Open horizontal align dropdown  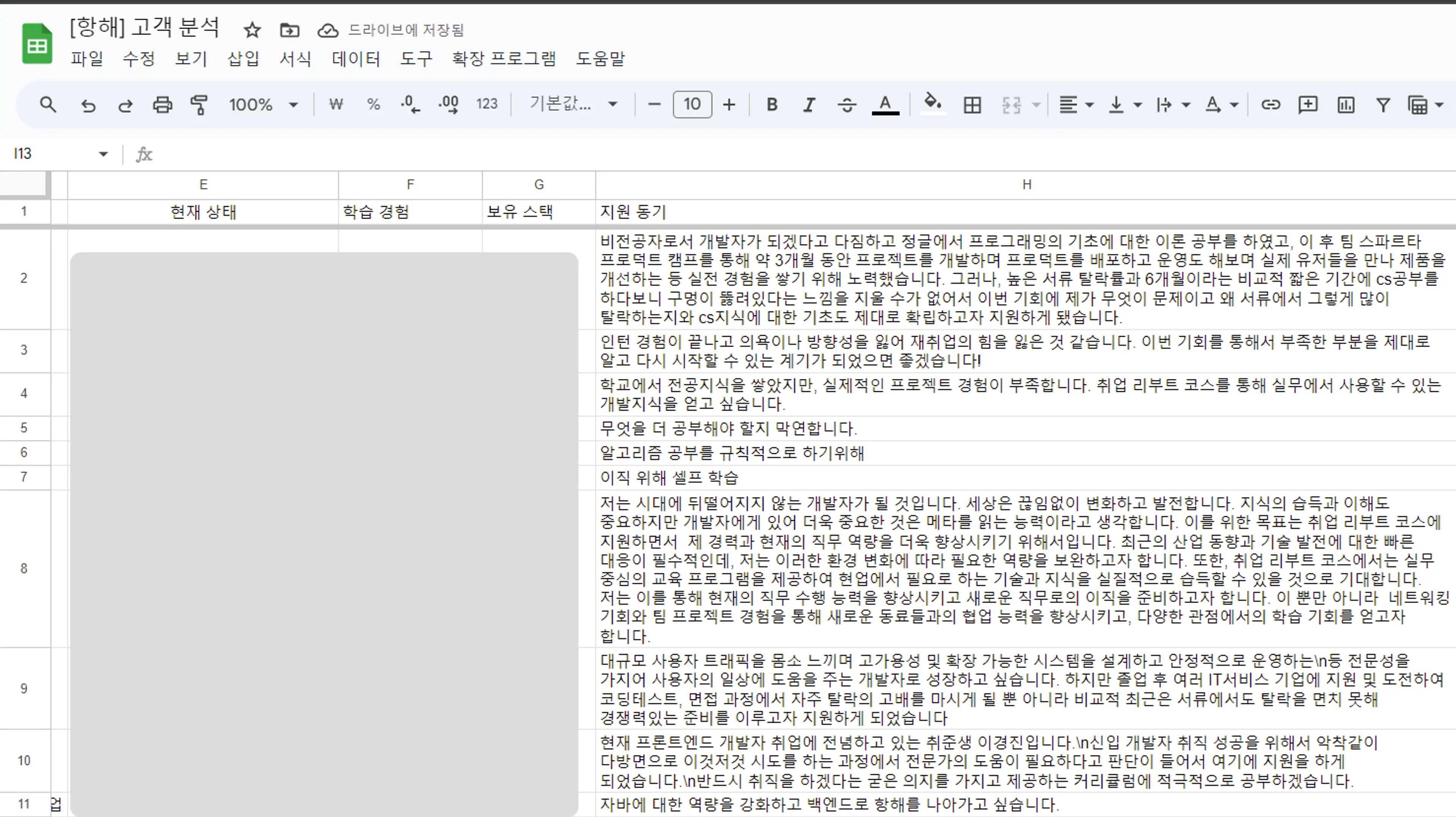click(x=1076, y=105)
